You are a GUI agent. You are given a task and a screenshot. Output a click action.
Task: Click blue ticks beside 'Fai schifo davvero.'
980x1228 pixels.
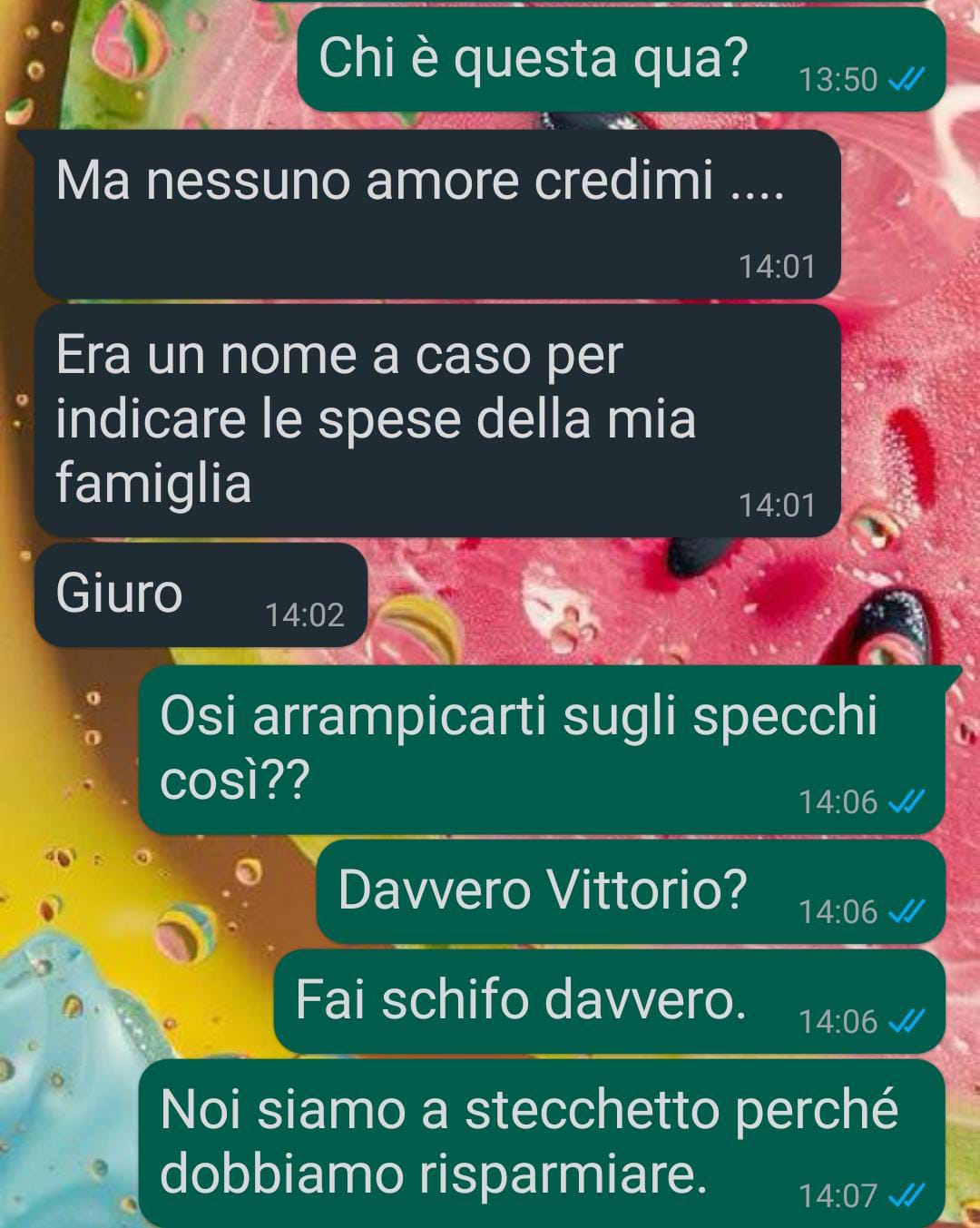(906, 1022)
